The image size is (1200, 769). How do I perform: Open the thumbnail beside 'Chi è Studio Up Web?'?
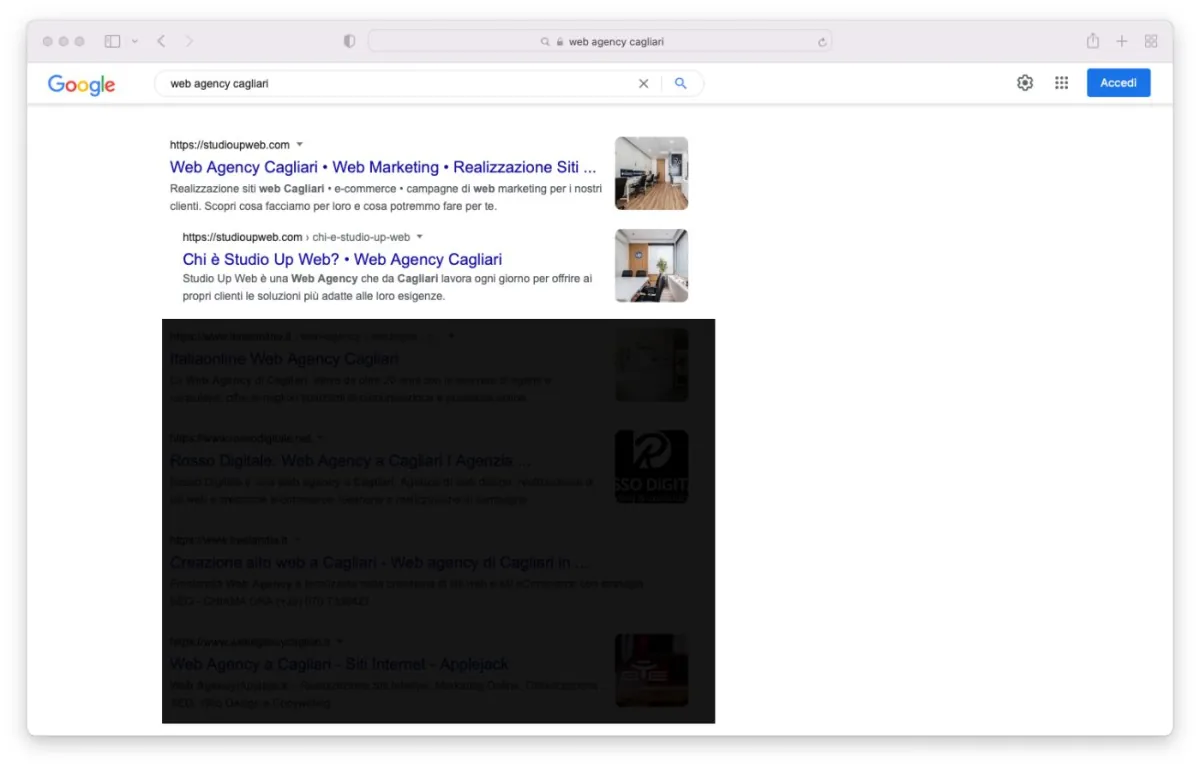click(x=651, y=265)
